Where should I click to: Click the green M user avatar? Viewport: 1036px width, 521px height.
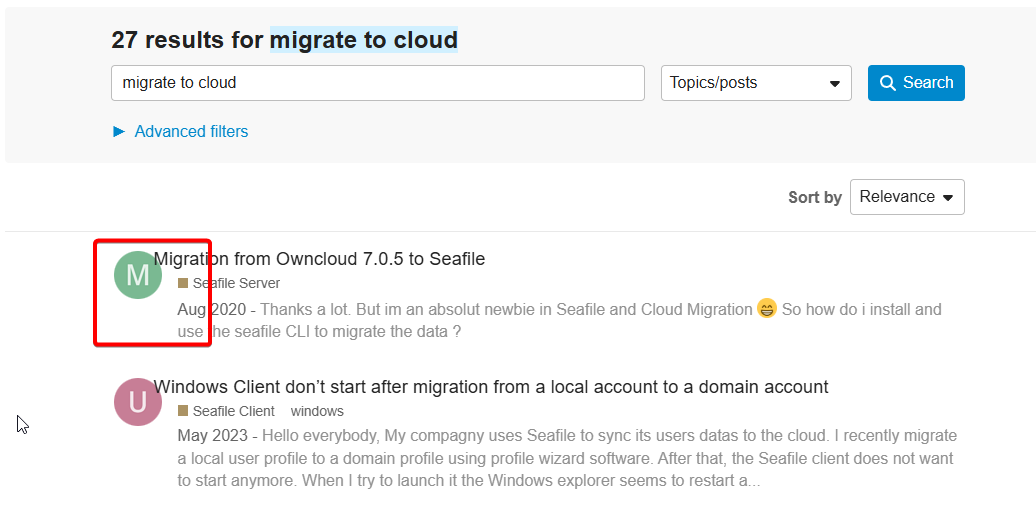(138, 275)
